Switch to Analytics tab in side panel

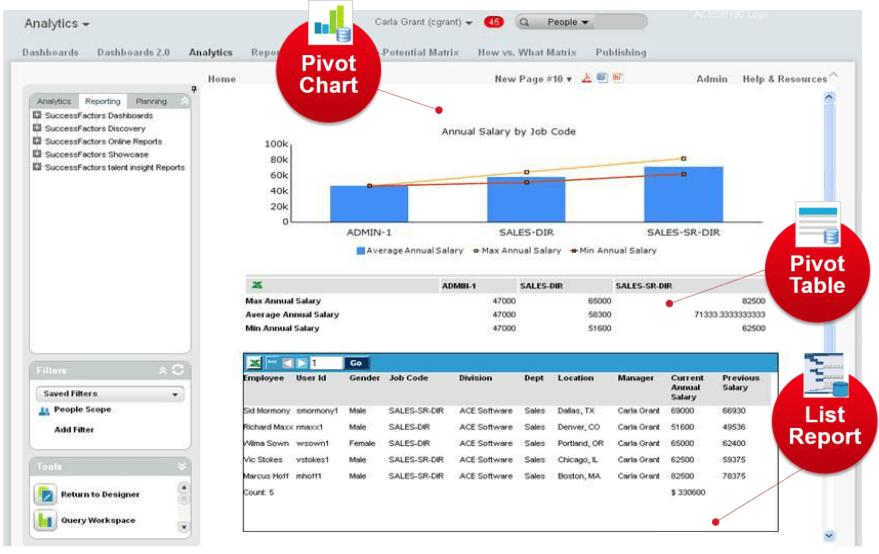point(54,101)
